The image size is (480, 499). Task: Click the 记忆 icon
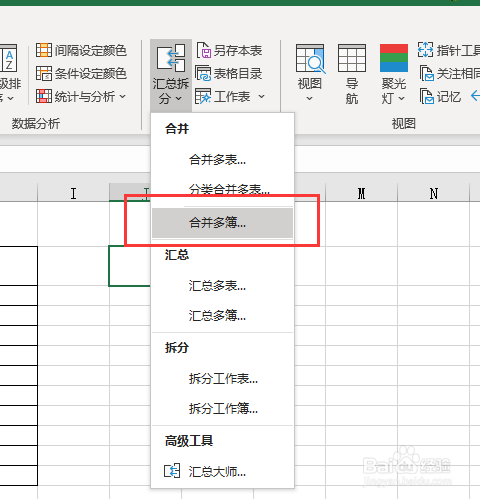click(x=427, y=96)
